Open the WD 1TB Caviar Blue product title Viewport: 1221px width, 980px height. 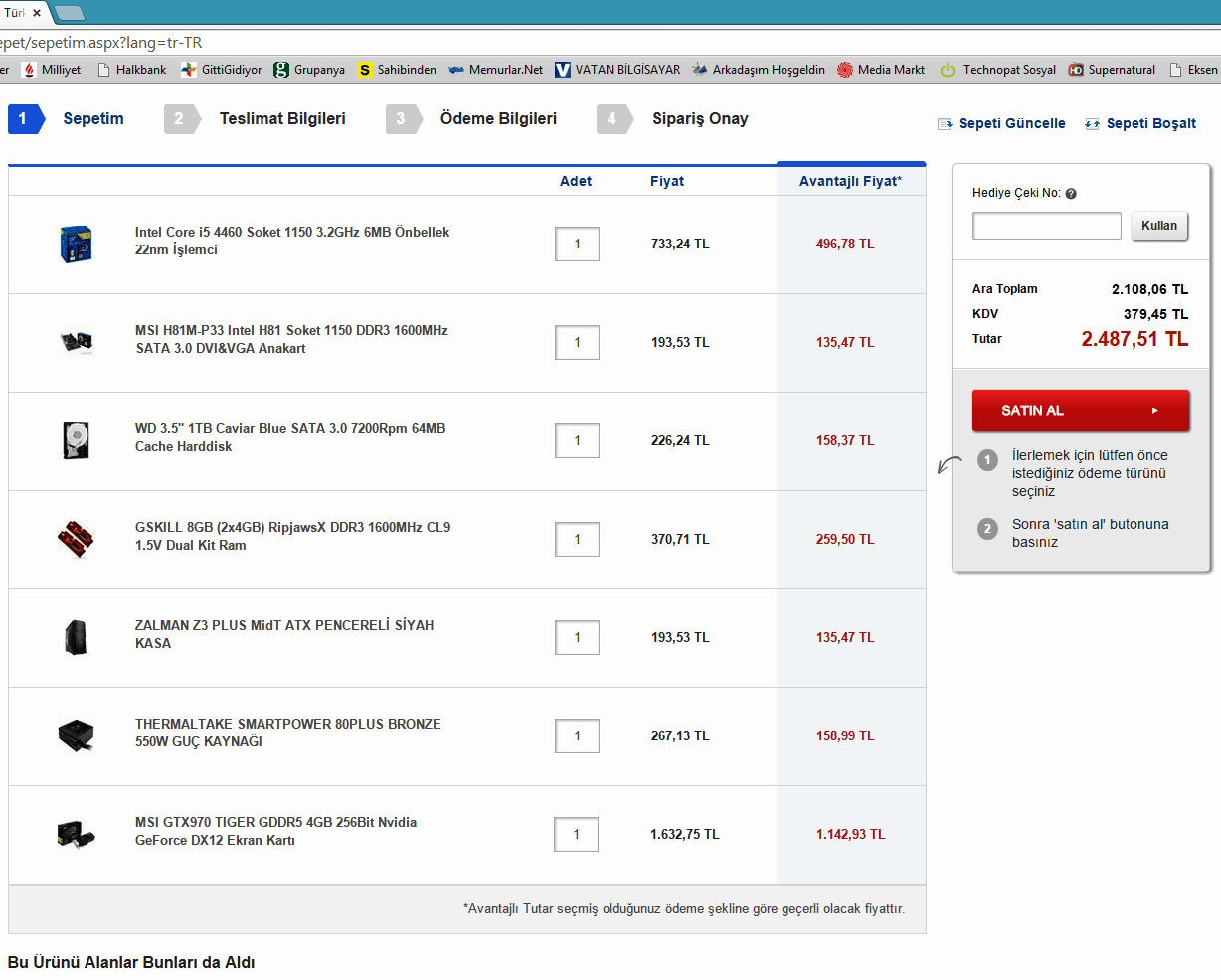coord(290,437)
